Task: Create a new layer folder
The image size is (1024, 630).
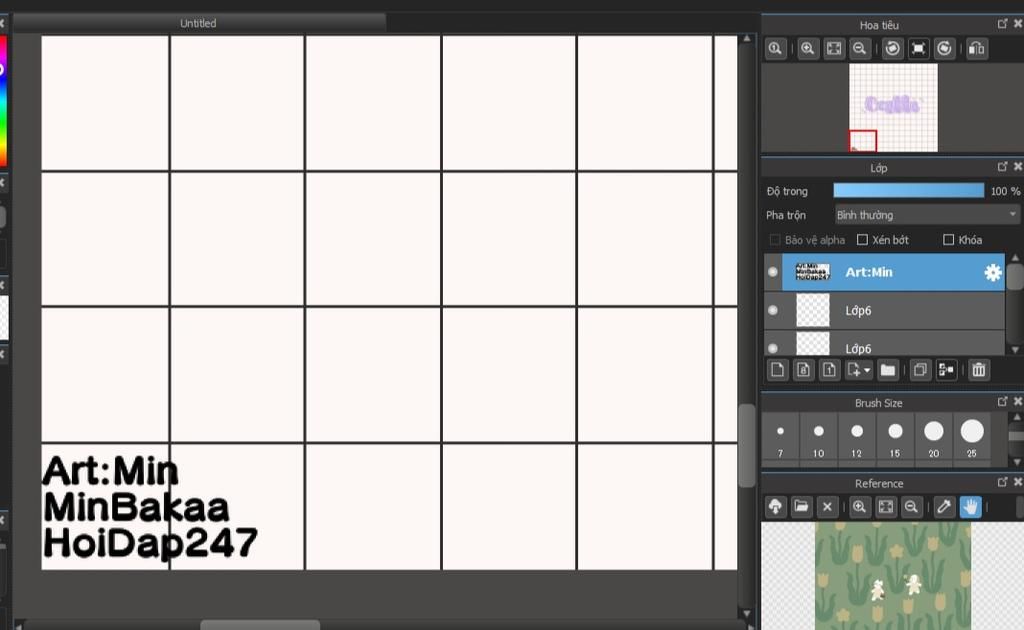Action: point(888,370)
